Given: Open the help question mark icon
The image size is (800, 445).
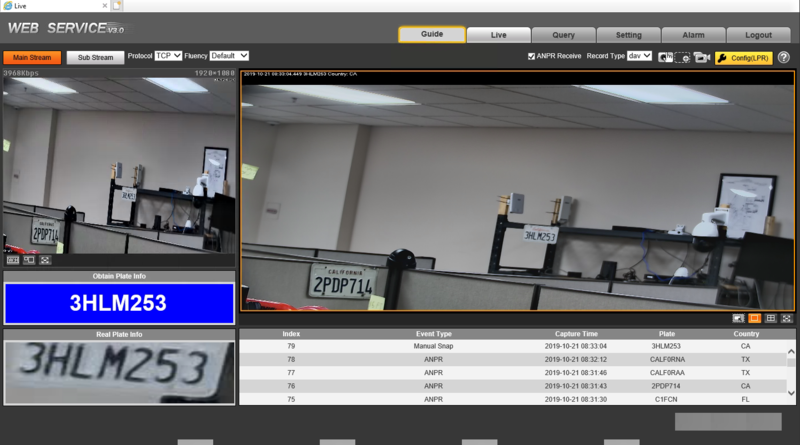Looking at the screenshot, I should [784, 58].
